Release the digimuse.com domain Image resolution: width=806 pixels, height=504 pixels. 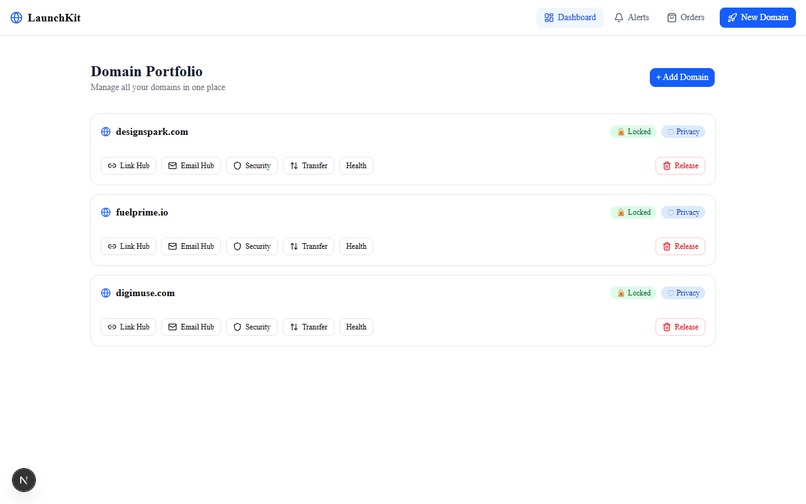pyautogui.click(x=680, y=327)
